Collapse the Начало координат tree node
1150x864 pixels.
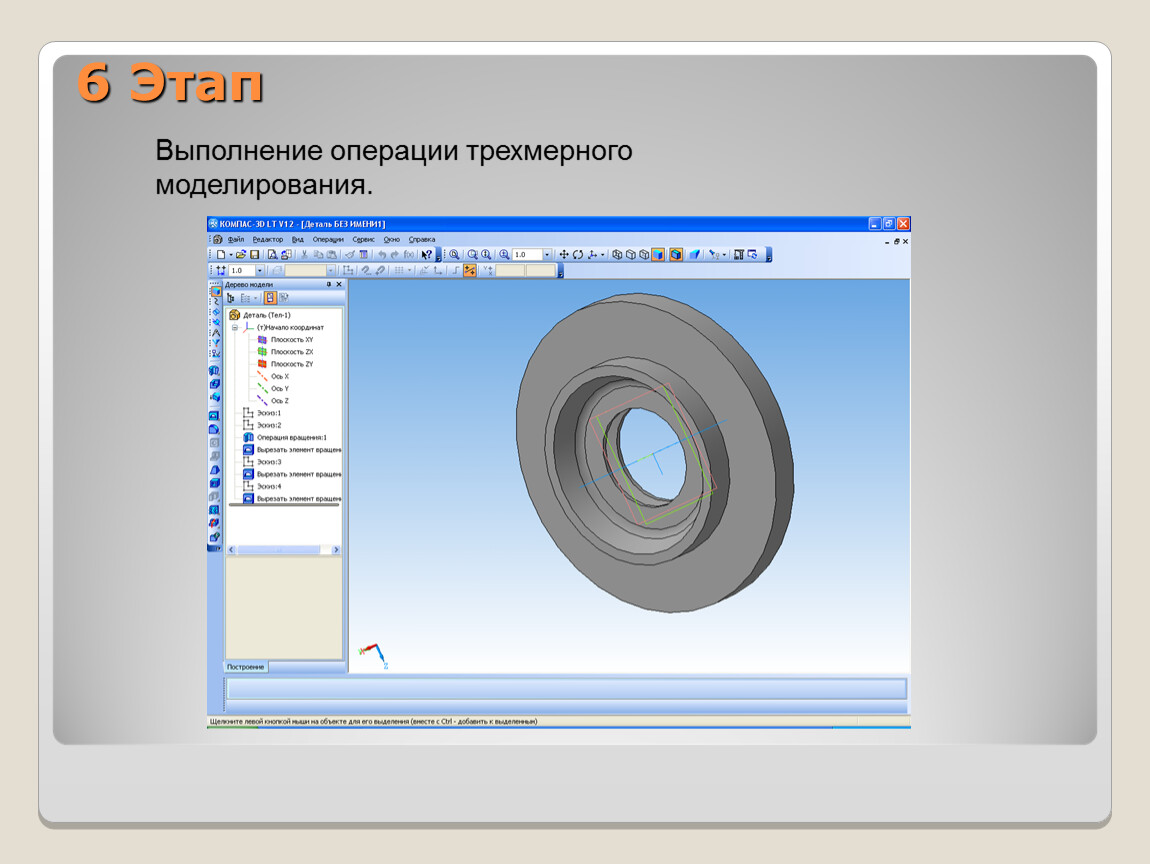coord(235,327)
